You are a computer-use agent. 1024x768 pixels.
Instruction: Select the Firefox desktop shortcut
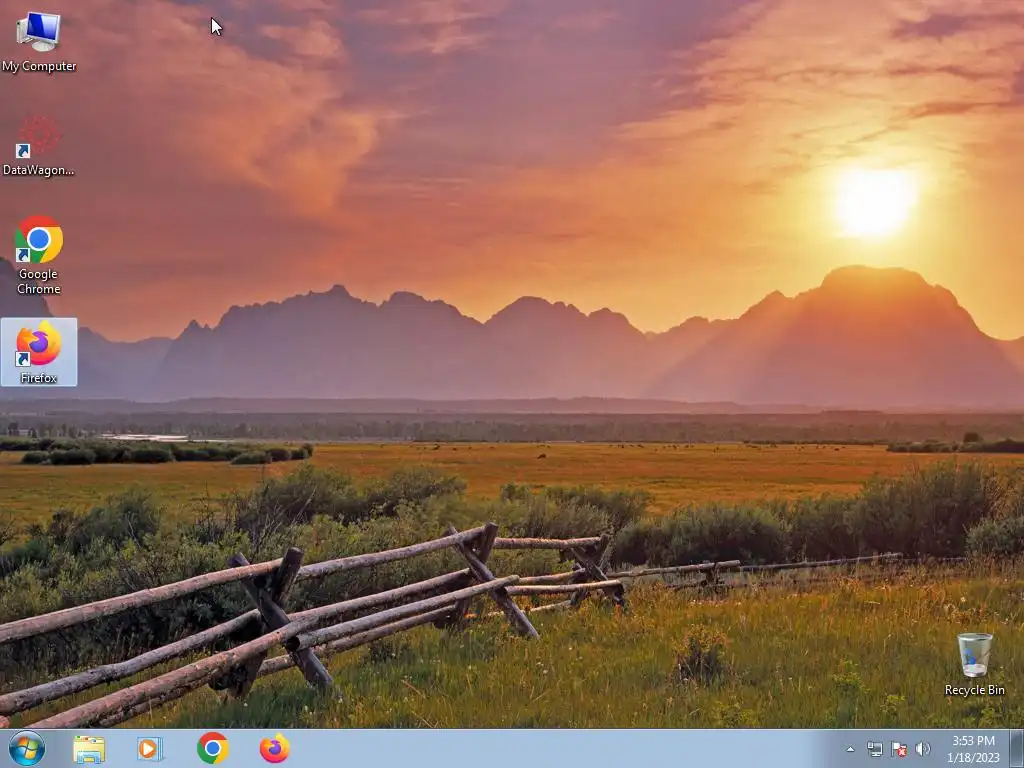pos(39,352)
